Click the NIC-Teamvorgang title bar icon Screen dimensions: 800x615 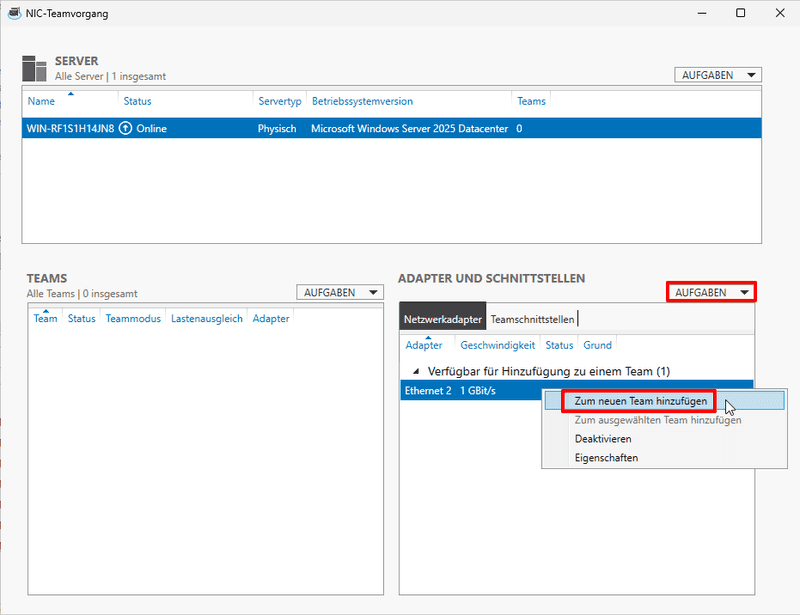[12, 13]
